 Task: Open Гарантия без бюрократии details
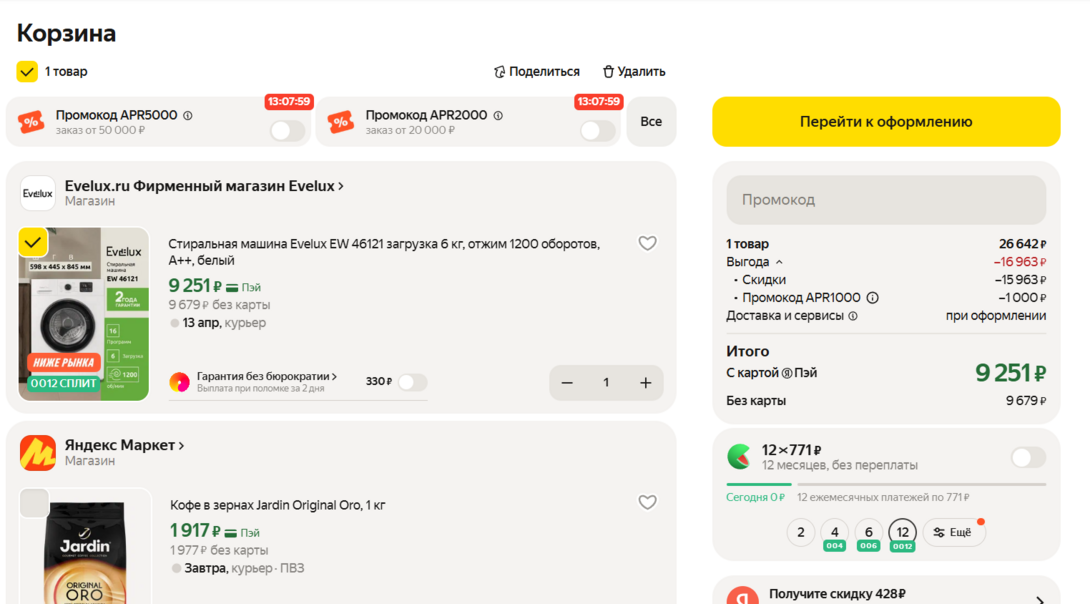click(x=267, y=376)
